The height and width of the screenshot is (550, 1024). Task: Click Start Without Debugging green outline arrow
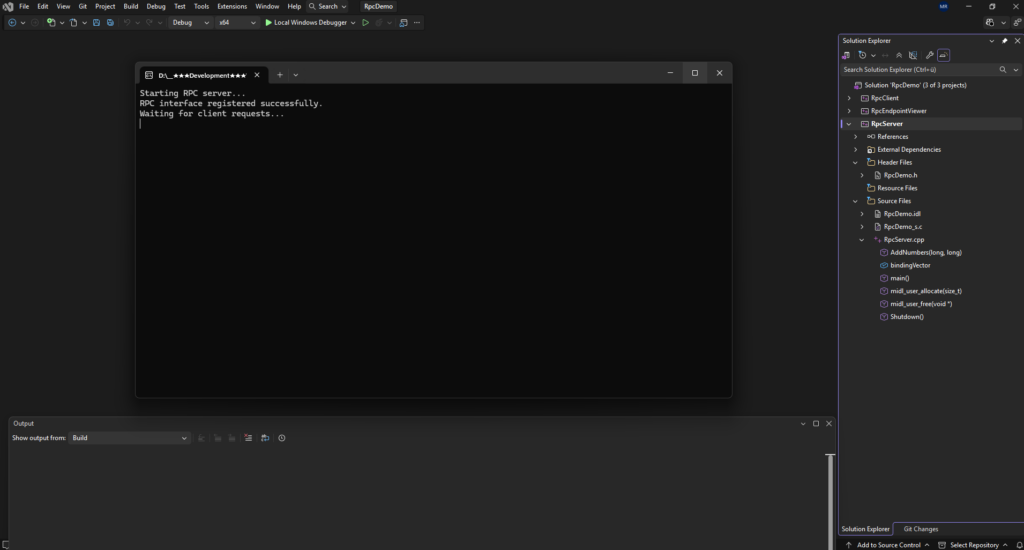366,23
